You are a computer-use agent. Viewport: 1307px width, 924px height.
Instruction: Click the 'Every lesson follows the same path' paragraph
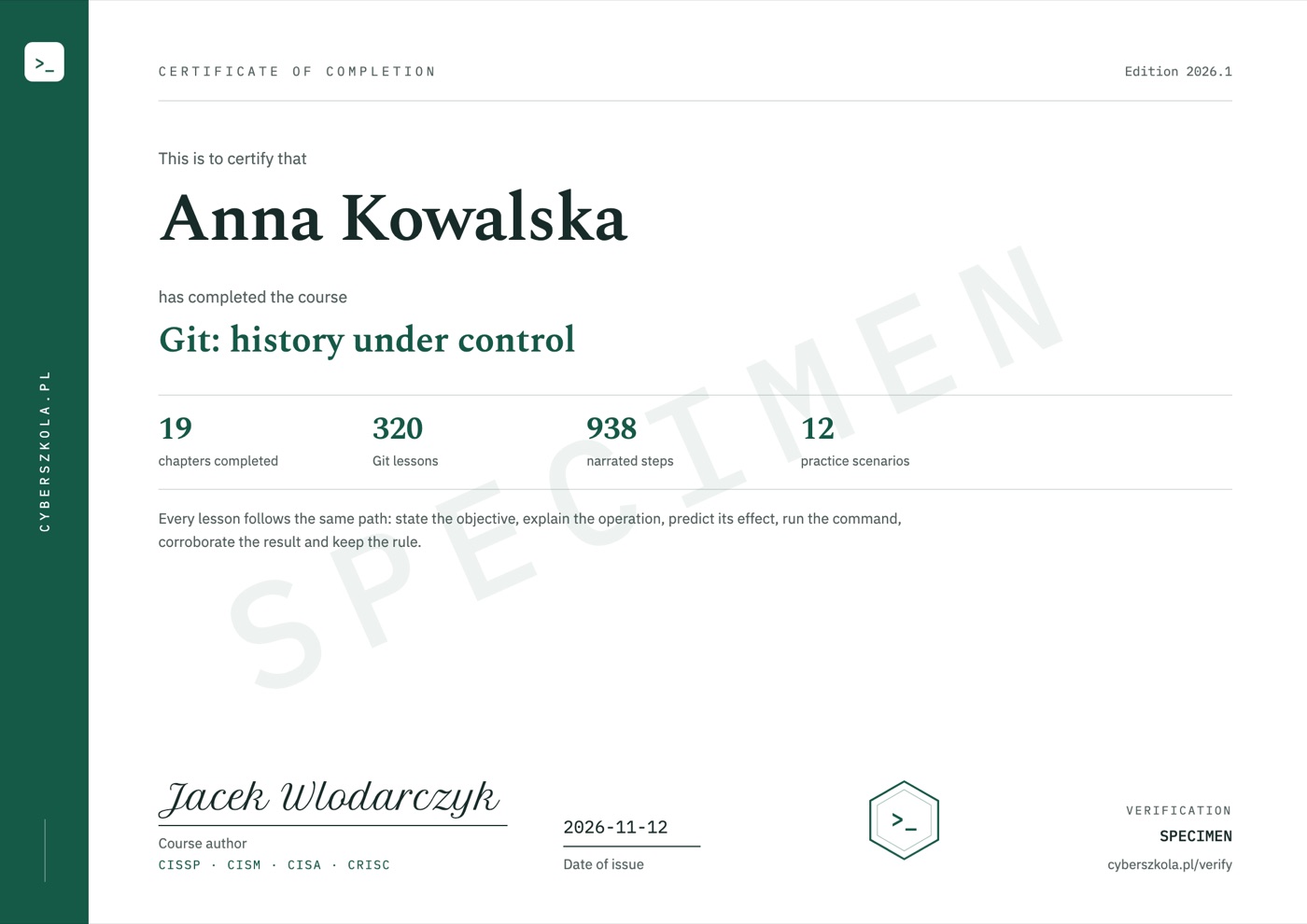point(530,530)
